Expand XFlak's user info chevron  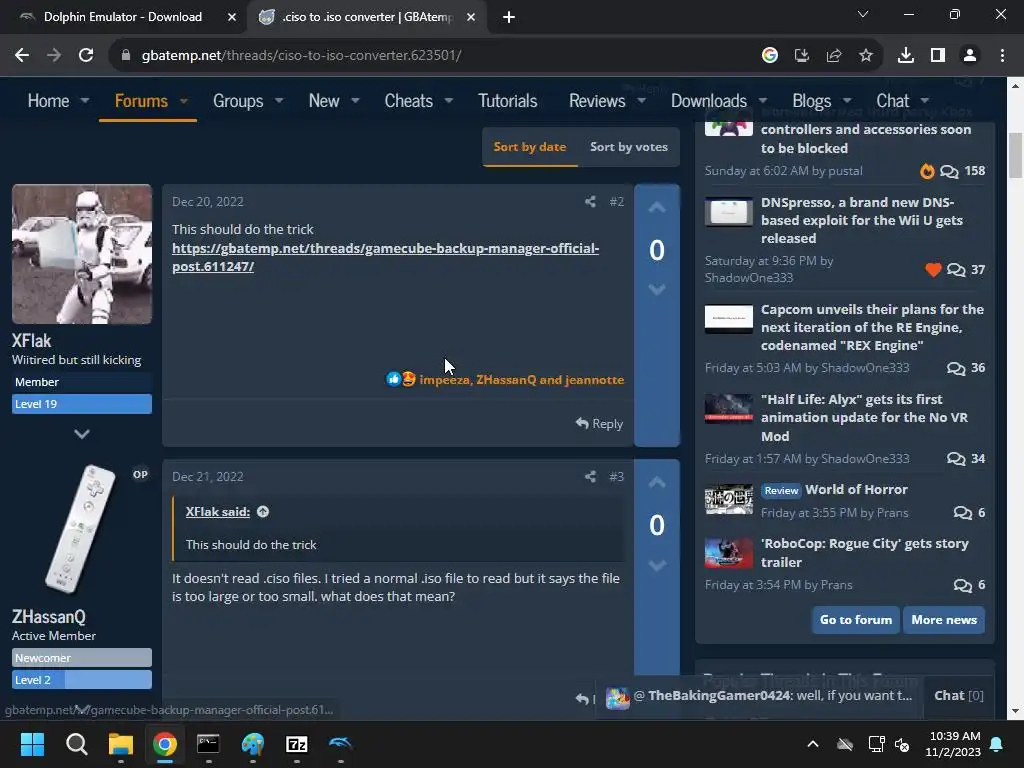(x=82, y=434)
